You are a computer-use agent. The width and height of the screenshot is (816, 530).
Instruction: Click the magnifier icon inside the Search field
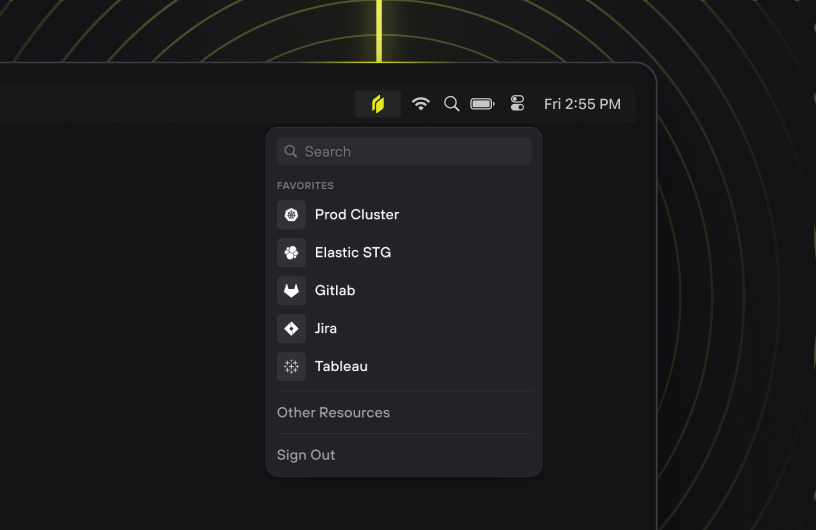(291, 152)
